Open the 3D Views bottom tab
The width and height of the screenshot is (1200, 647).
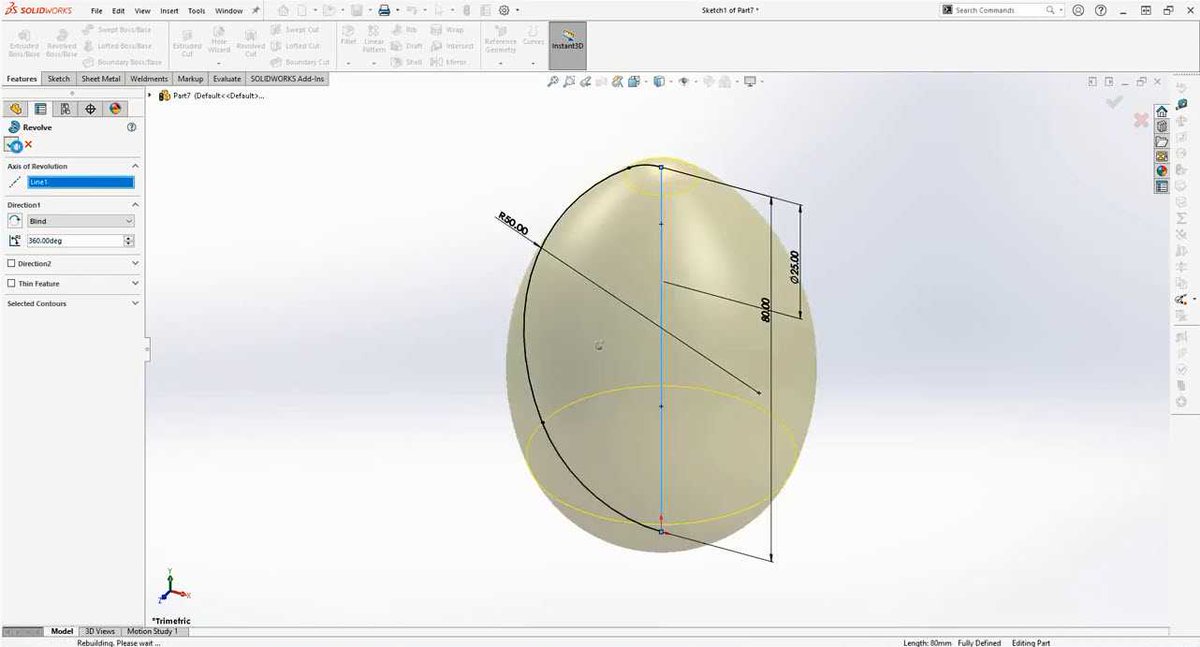pyautogui.click(x=99, y=631)
